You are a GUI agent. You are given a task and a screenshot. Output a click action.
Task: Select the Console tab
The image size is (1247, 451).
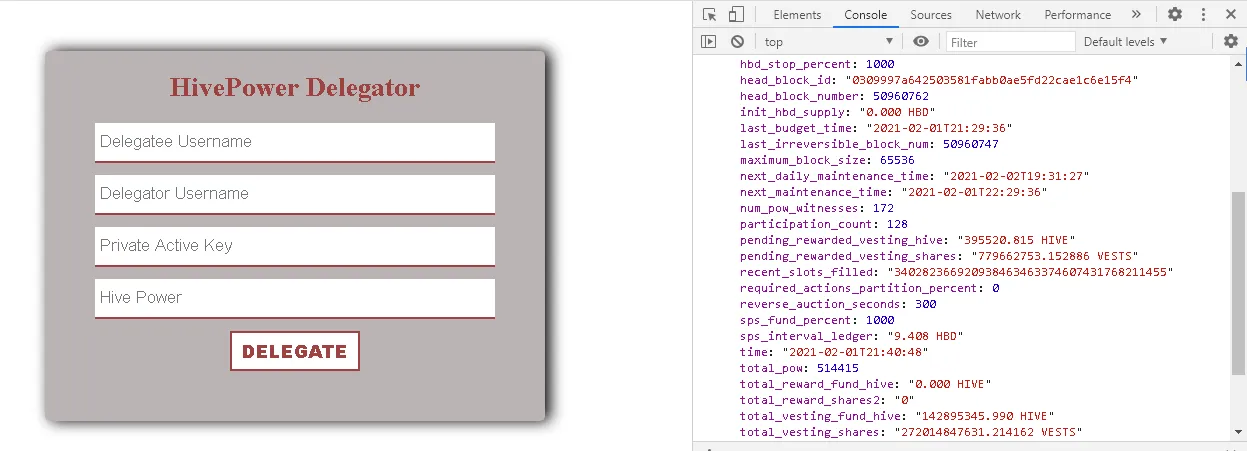(865, 14)
